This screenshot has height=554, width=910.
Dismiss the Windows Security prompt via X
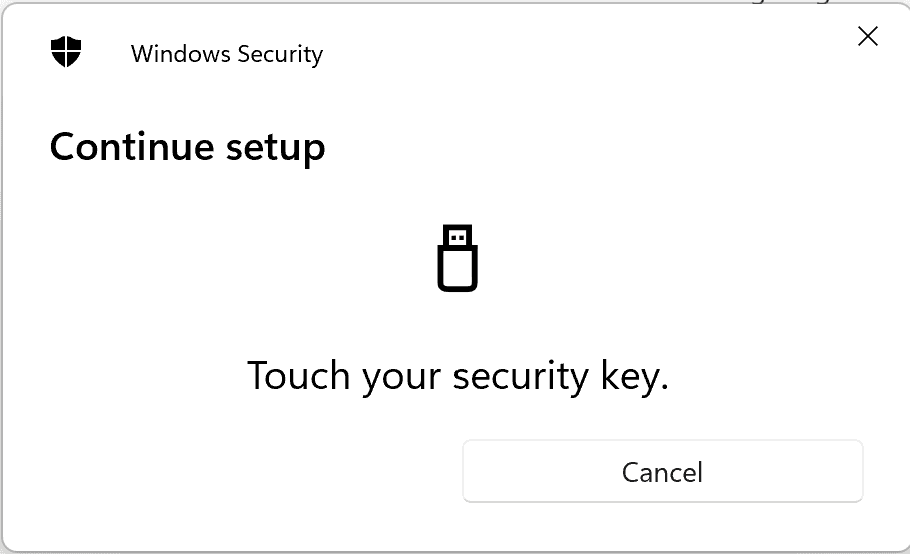click(868, 36)
